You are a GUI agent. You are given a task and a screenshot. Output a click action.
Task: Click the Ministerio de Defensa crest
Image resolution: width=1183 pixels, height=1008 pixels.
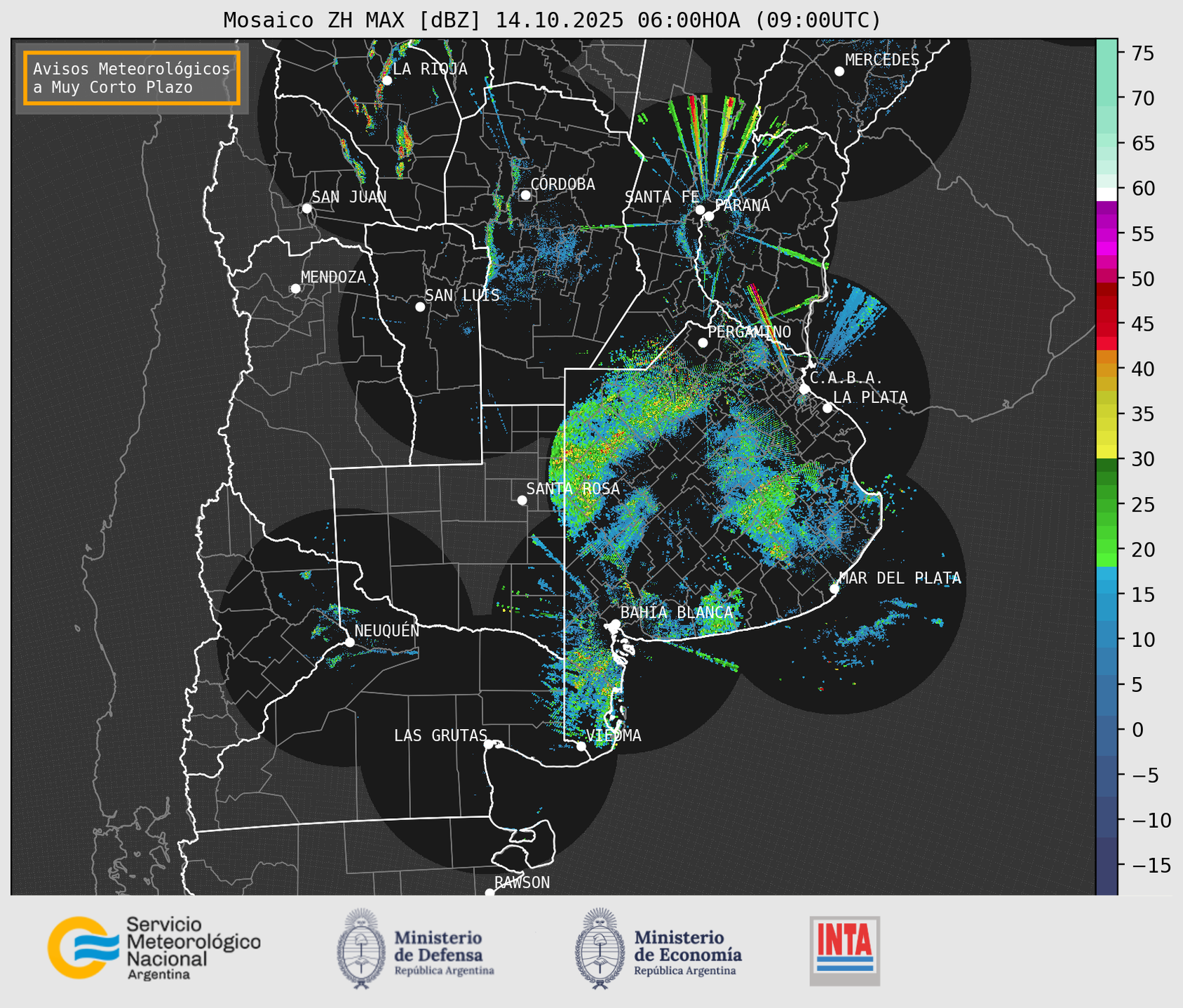[361, 949]
